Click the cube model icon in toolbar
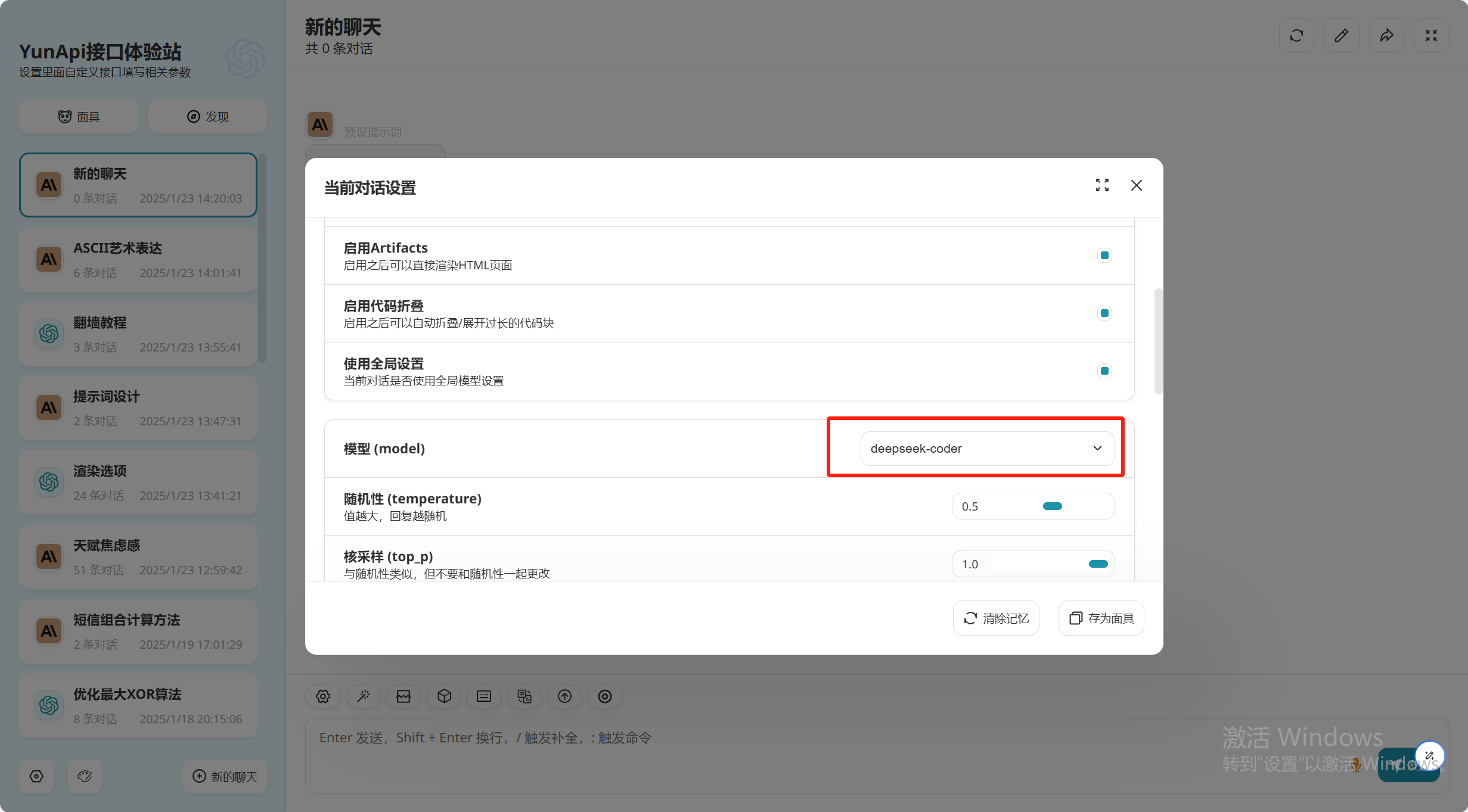Image resolution: width=1468 pixels, height=812 pixels. click(444, 696)
